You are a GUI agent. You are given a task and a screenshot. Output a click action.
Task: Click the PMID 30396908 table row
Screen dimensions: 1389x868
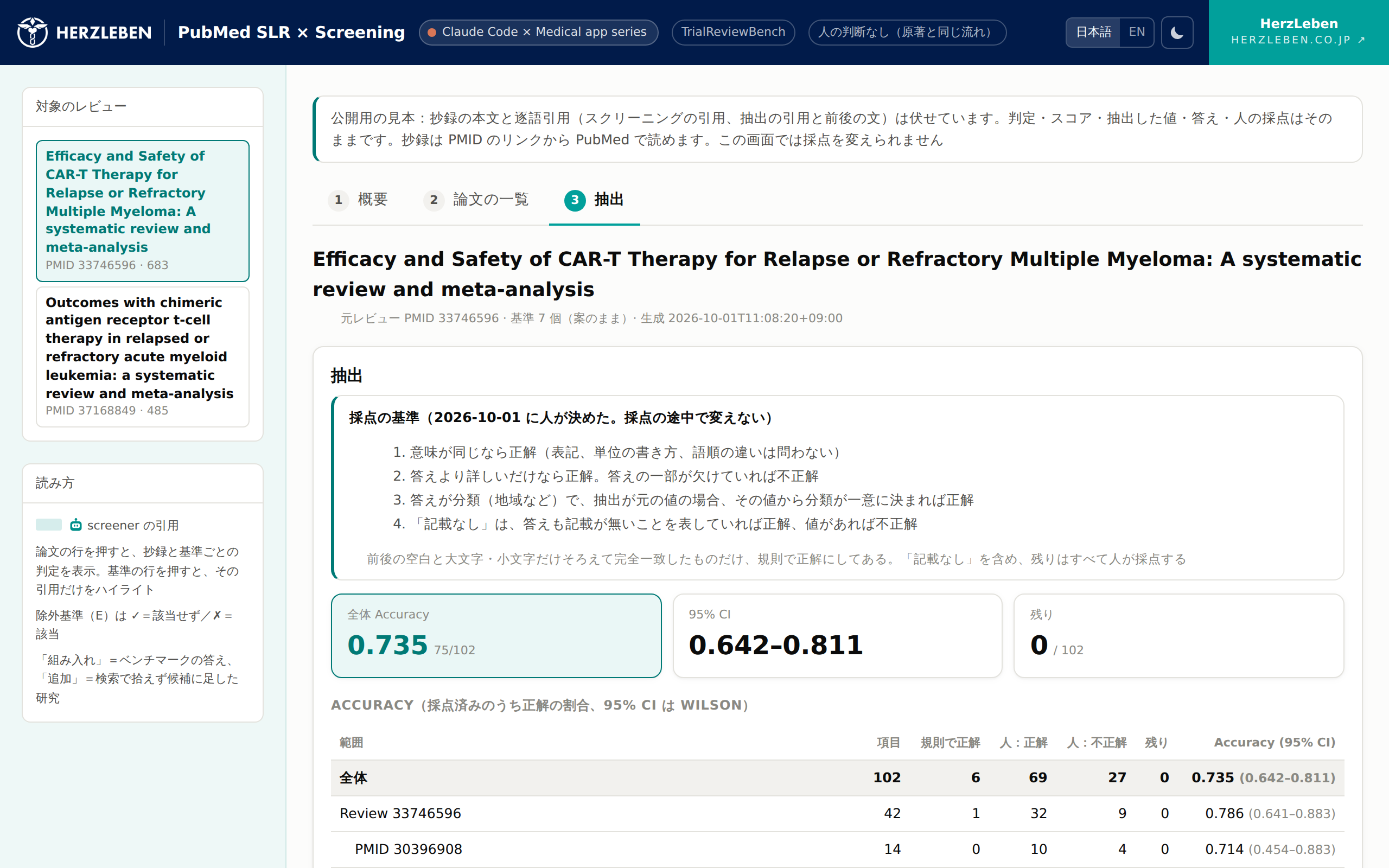click(x=837, y=849)
